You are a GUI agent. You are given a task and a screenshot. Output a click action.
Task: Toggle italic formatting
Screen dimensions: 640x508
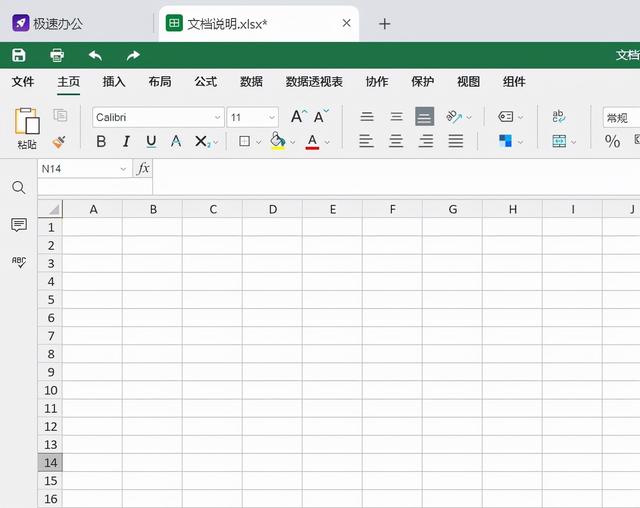(126, 142)
